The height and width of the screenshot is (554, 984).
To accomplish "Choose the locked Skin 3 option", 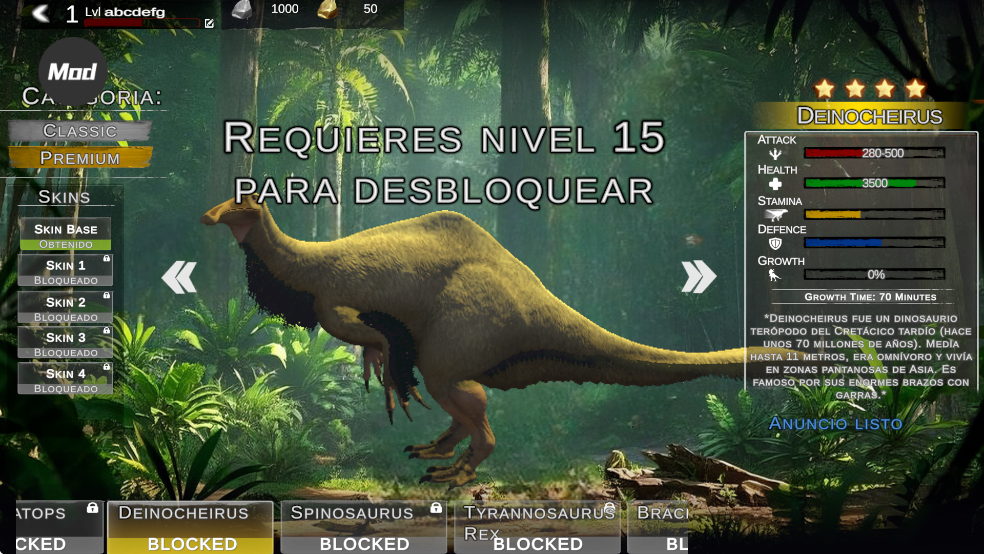I will click(x=65, y=343).
